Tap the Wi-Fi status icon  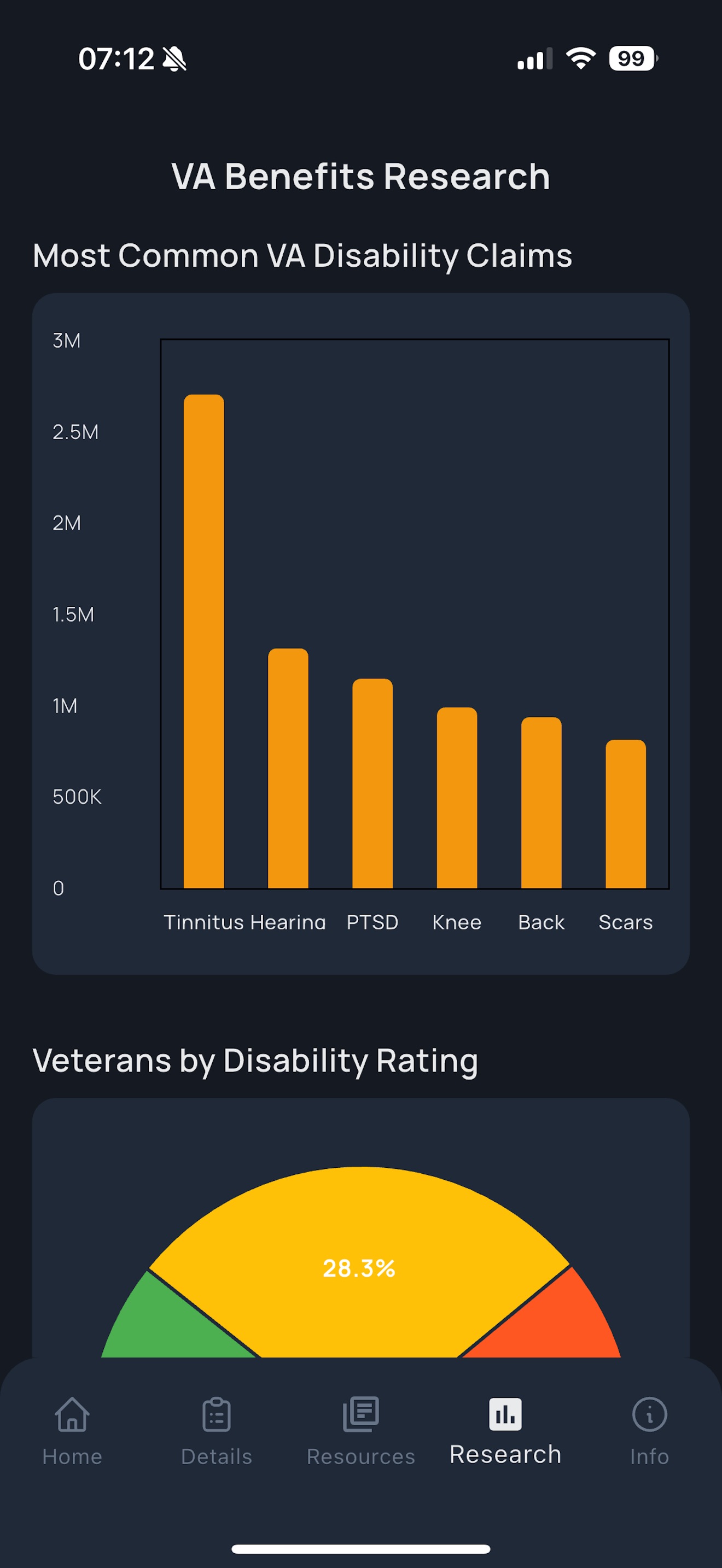pyautogui.click(x=581, y=58)
